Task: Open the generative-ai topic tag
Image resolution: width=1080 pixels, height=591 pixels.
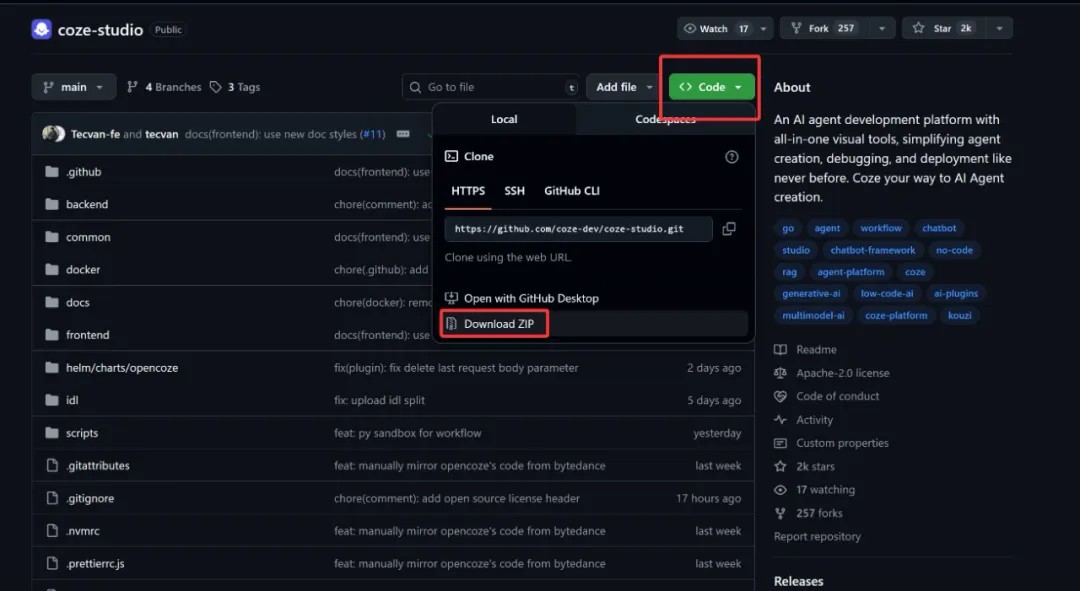Action: [811, 293]
